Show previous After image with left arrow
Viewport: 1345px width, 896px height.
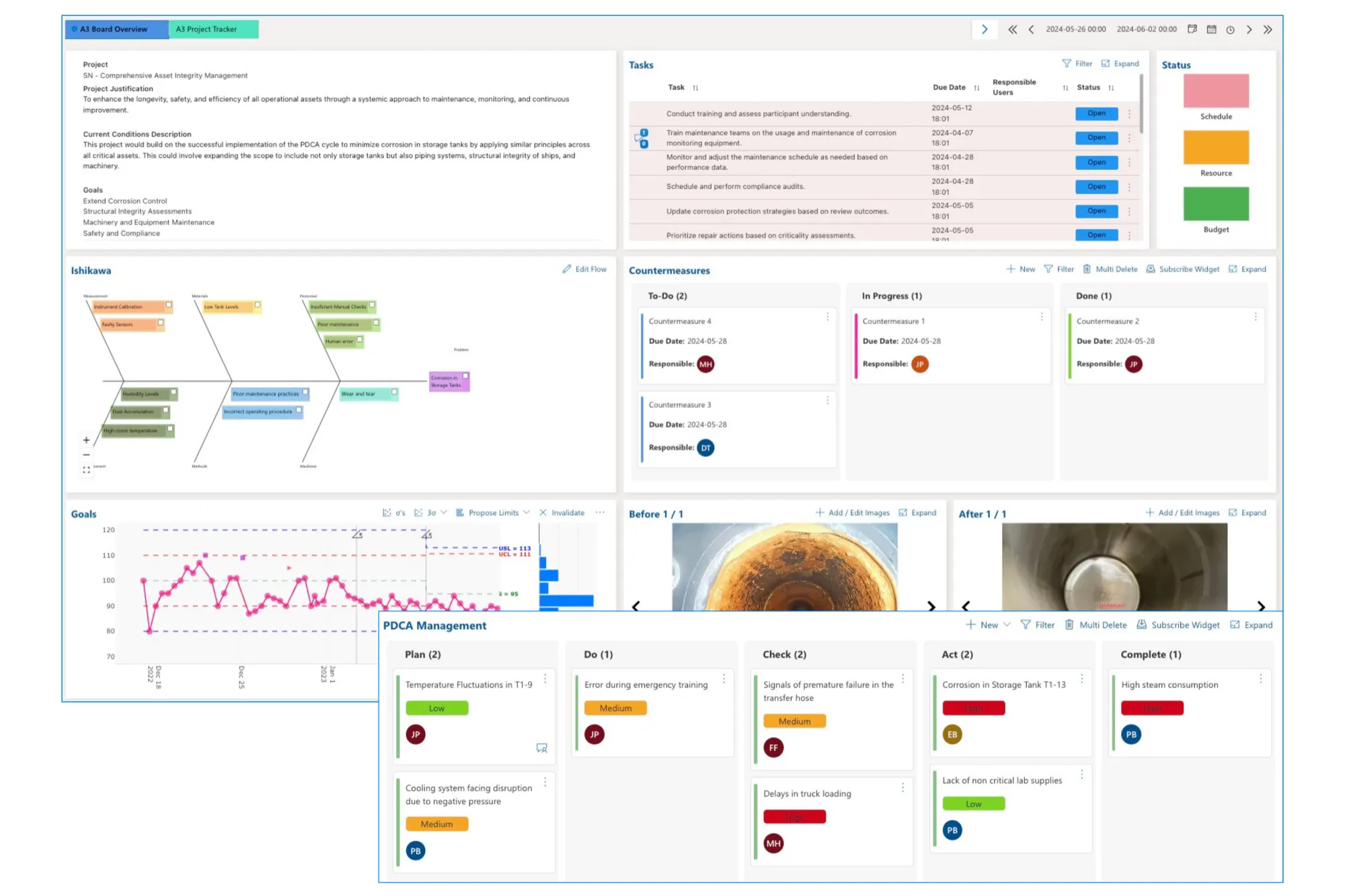[966, 606]
